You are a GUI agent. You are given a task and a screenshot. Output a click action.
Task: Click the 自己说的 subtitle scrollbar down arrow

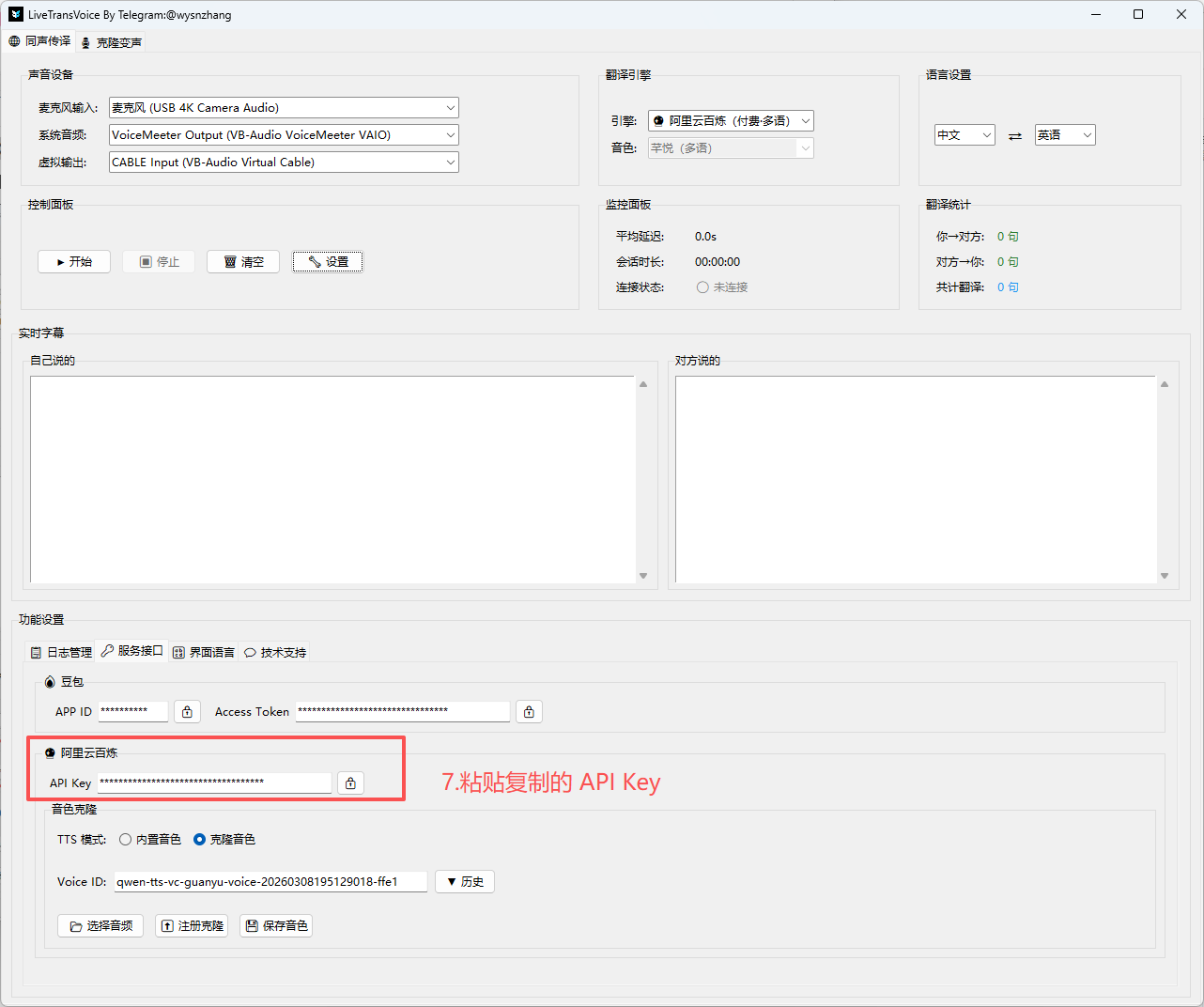(643, 576)
